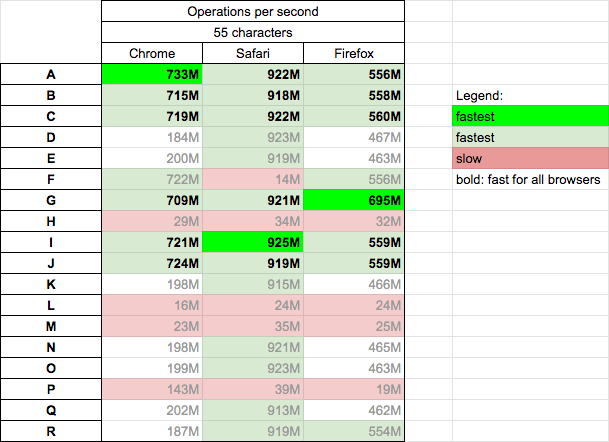Select the 'Operations per second' header cell
The width and height of the screenshot is (609, 442).
click(x=253, y=11)
